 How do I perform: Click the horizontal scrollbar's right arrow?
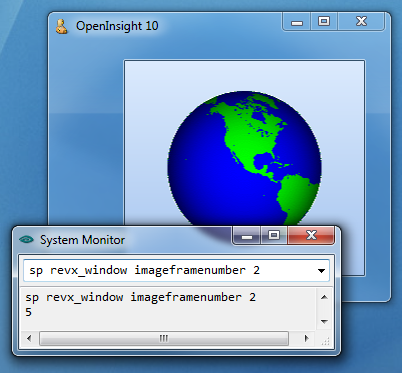[x=307, y=339]
